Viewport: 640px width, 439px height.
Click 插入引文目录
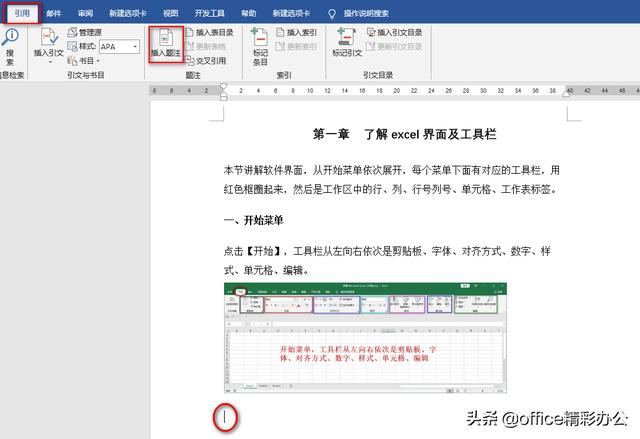pos(394,32)
